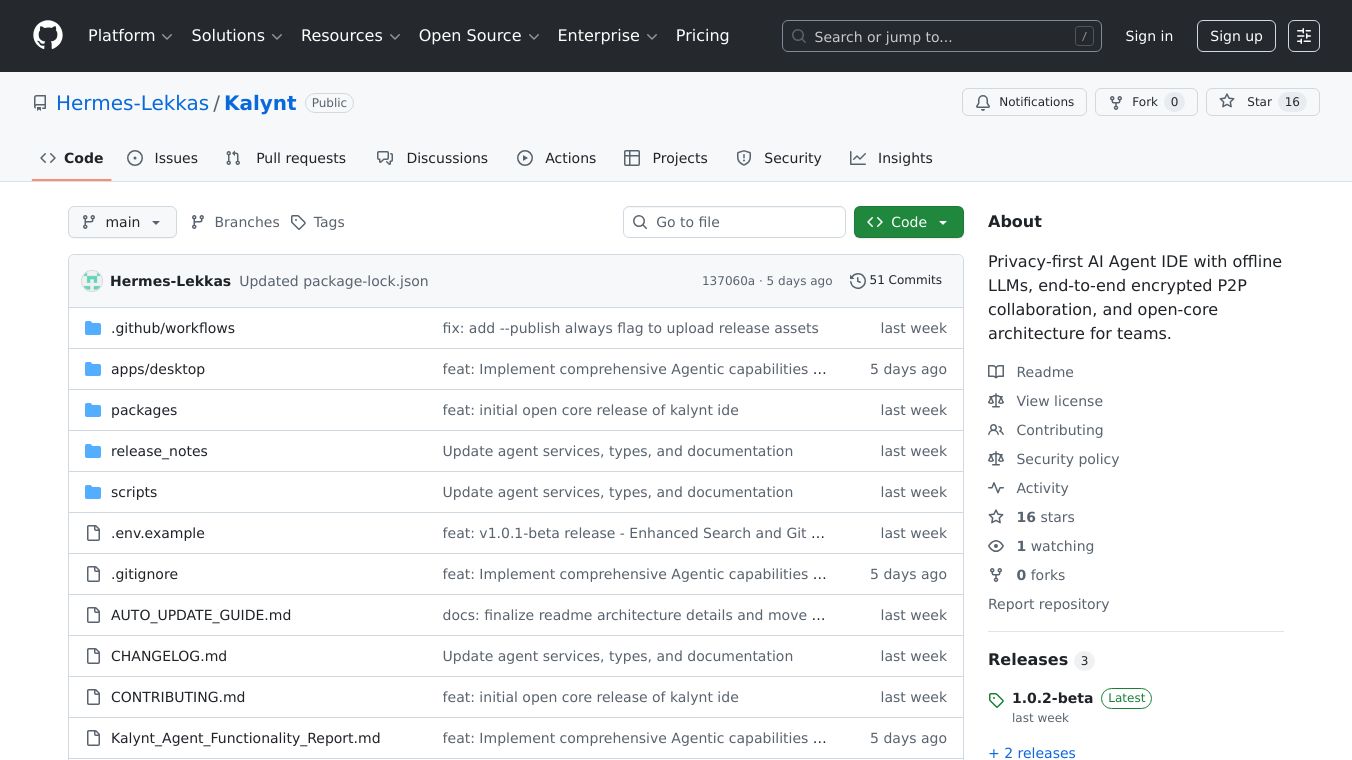
Task: Click the GitHub logo icon
Action: [48, 36]
